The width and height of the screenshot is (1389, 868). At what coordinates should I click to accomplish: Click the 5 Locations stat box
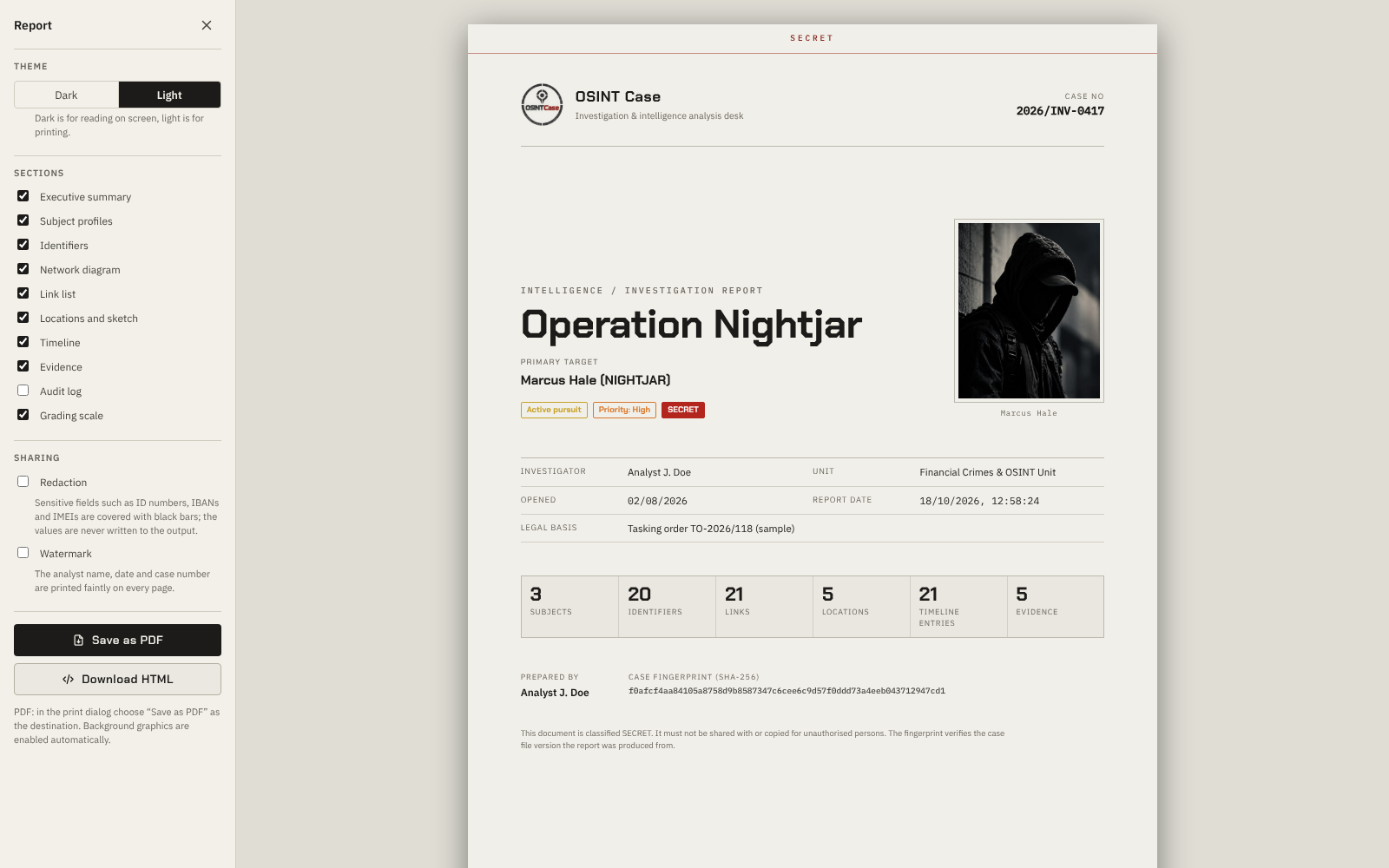click(861, 607)
